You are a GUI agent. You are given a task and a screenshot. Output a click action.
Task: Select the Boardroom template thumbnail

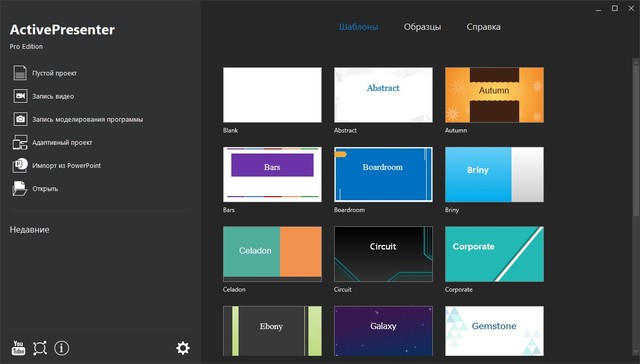(383, 175)
